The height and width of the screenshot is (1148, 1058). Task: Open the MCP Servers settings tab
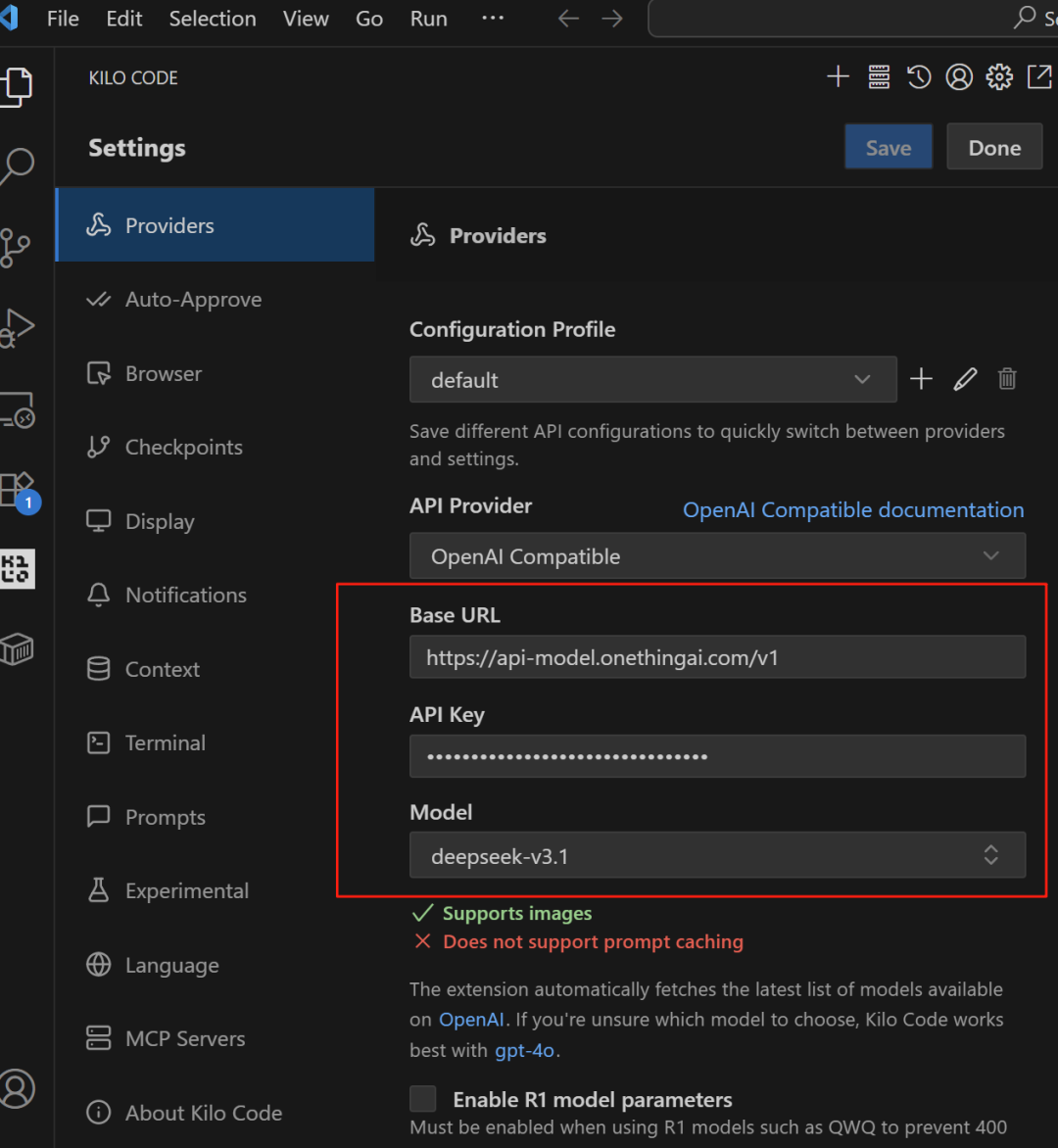tap(185, 1039)
